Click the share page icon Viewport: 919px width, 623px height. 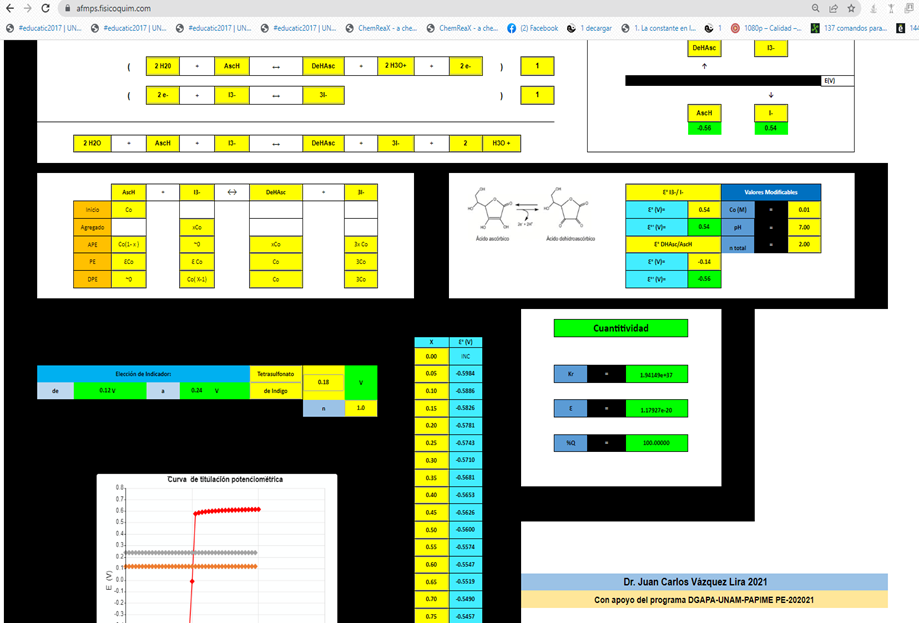(x=834, y=8)
